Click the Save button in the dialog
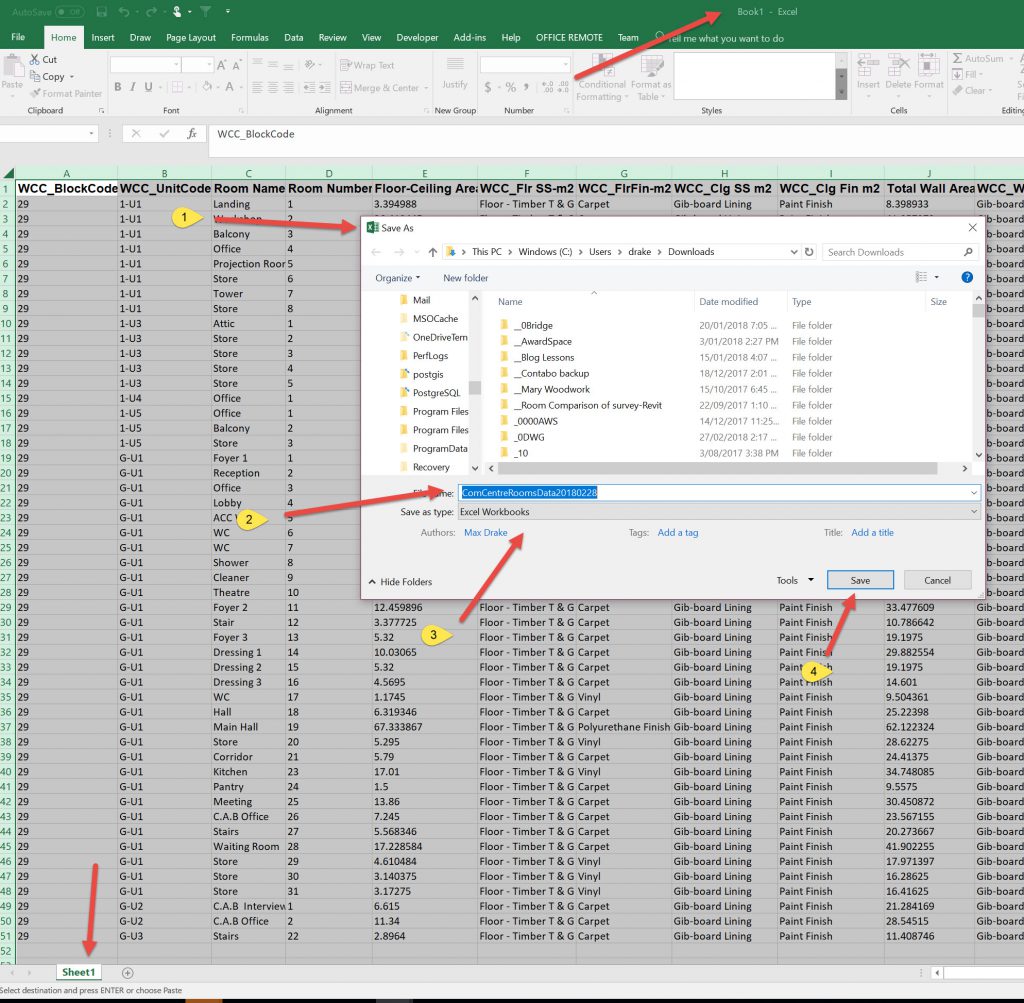 coord(860,580)
